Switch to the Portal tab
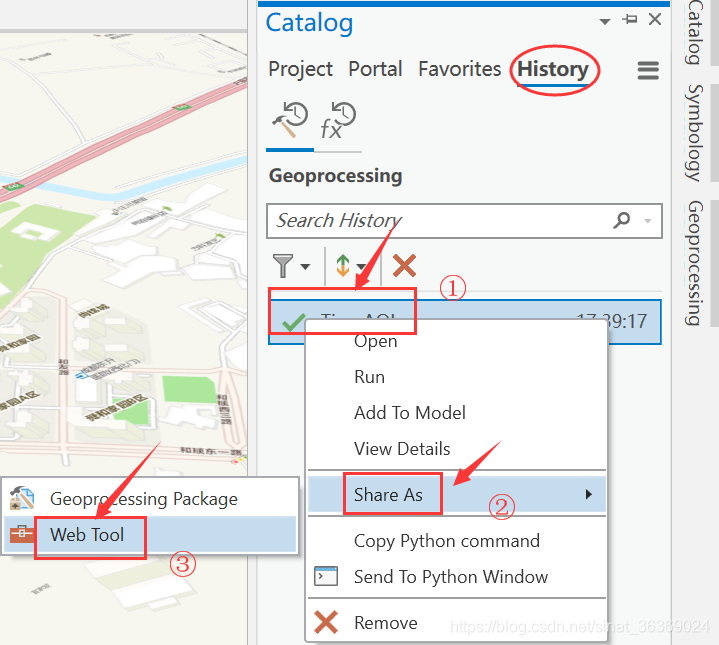 pos(375,69)
